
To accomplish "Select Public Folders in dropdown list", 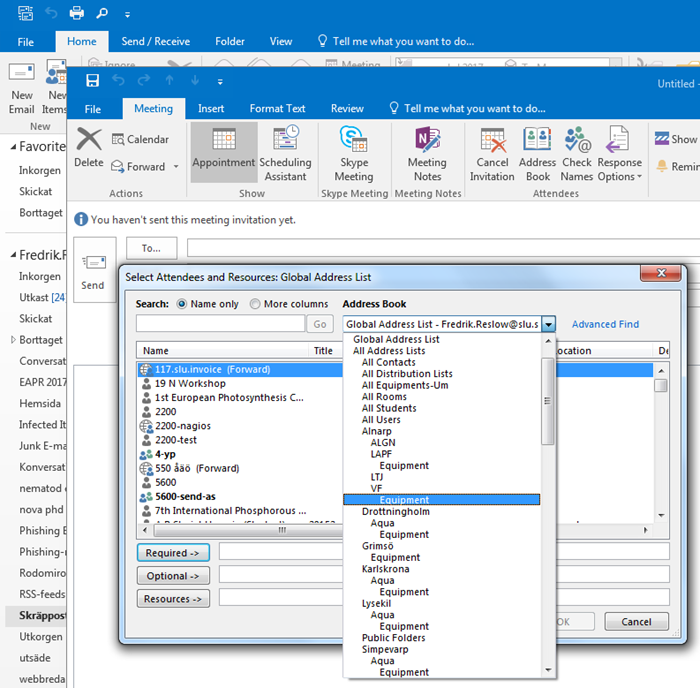I will (393, 638).
